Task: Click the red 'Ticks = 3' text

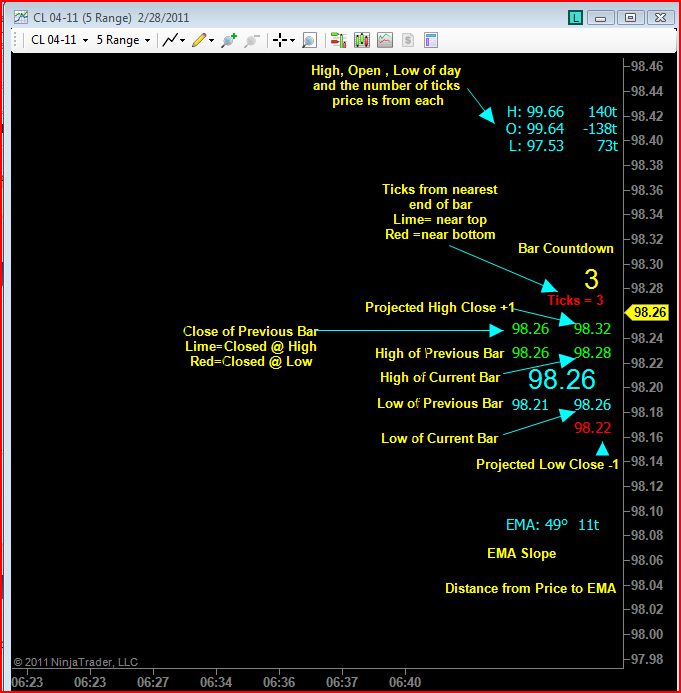Action: click(x=575, y=300)
